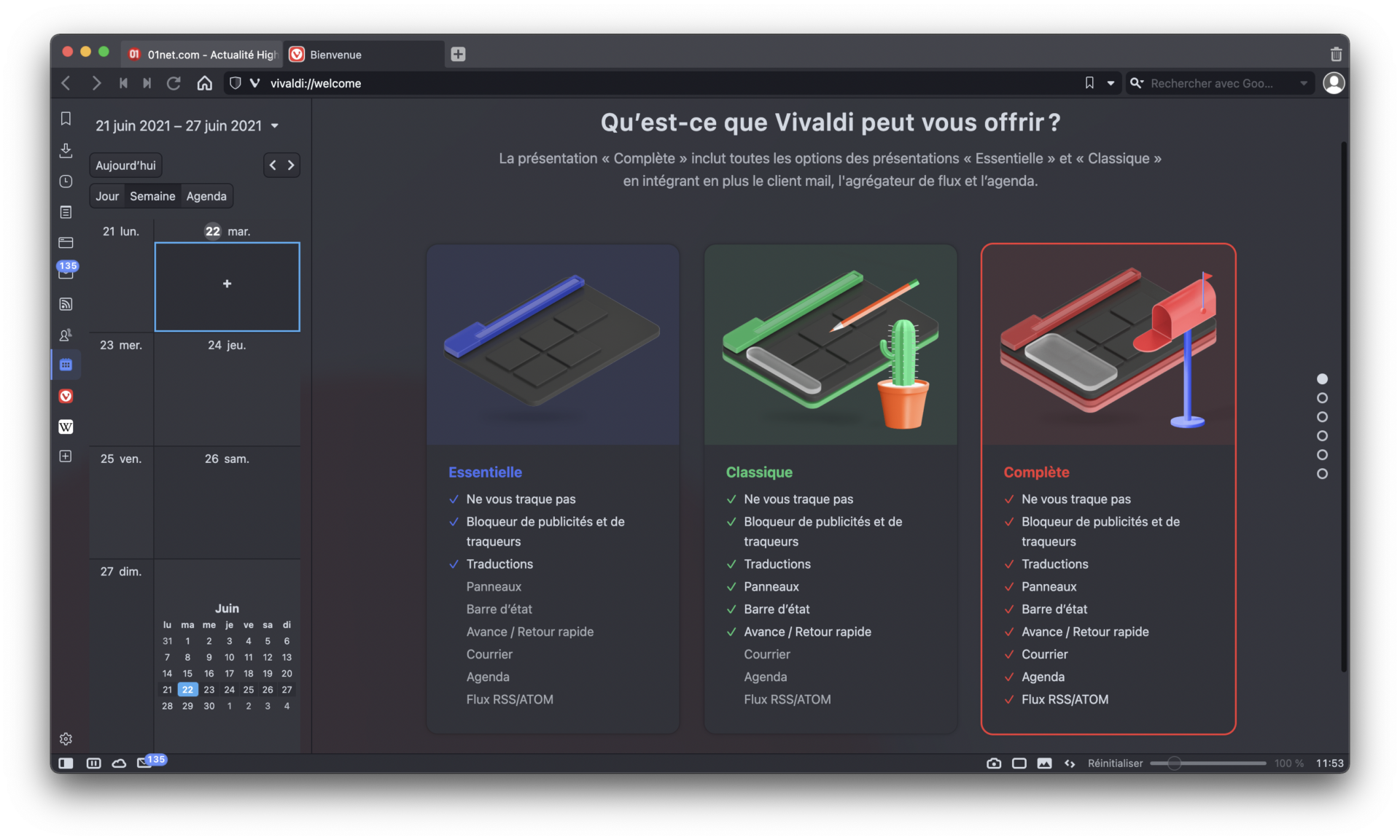Select the sixth page indicator dot
Viewport: 1400px width, 840px height.
click(1322, 474)
